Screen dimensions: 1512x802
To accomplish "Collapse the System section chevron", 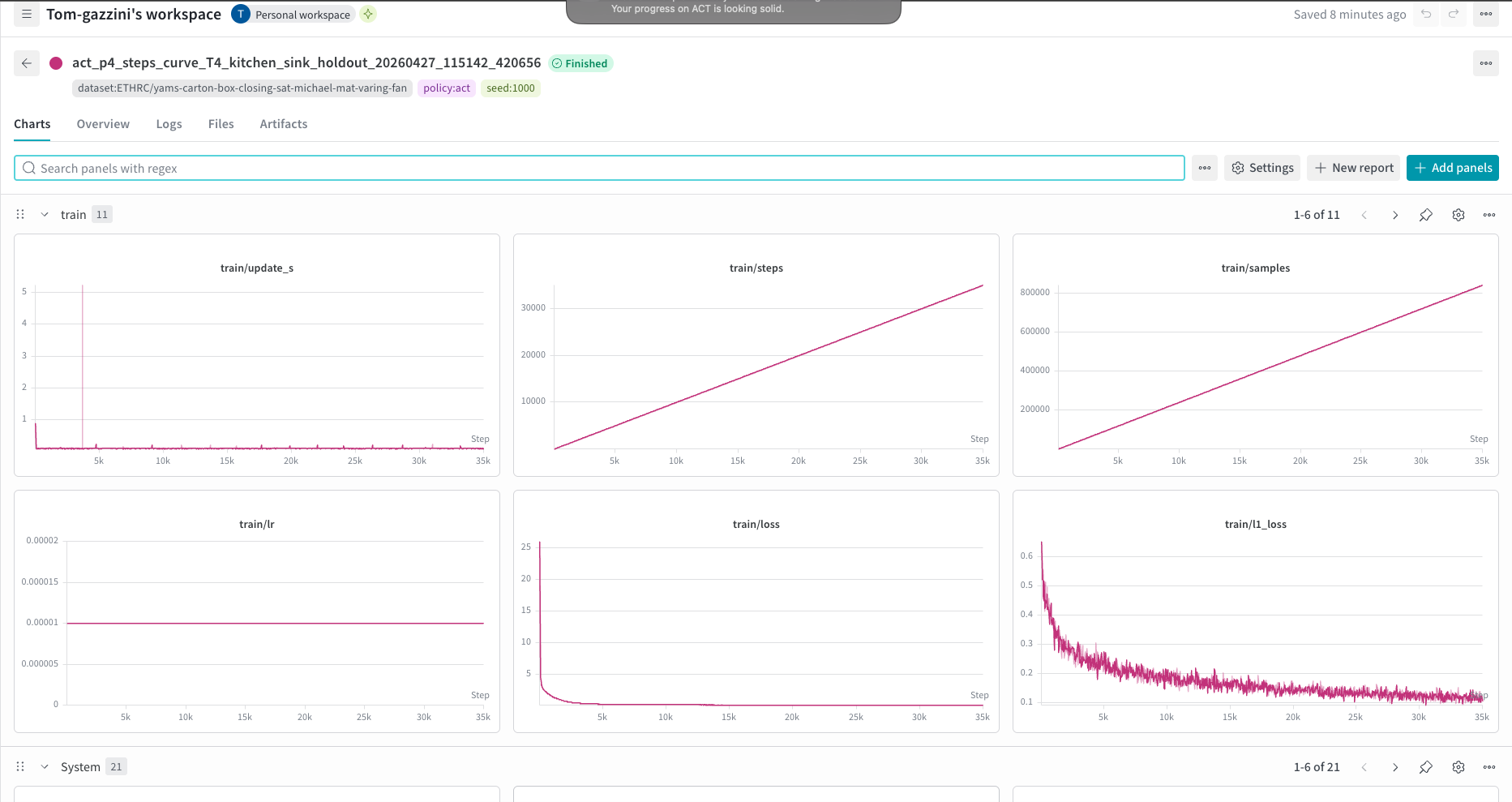I will (x=45, y=767).
